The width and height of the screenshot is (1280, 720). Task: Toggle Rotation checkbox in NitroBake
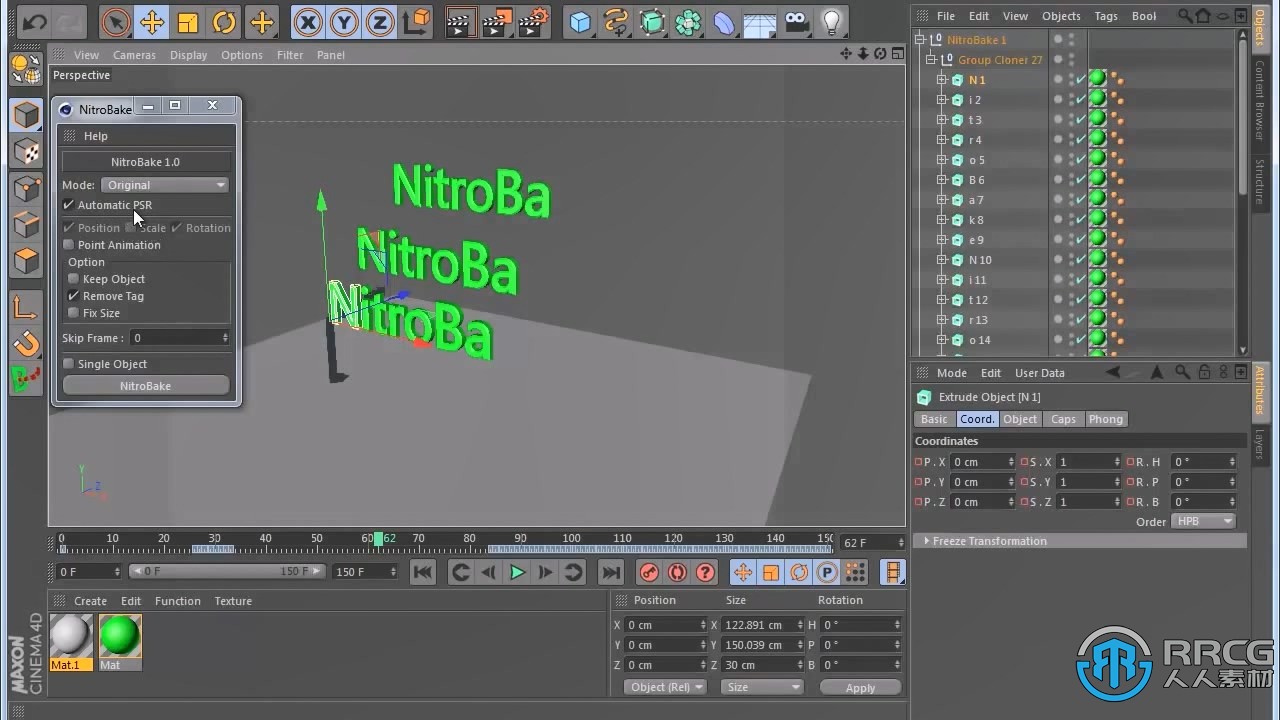[x=177, y=228]
